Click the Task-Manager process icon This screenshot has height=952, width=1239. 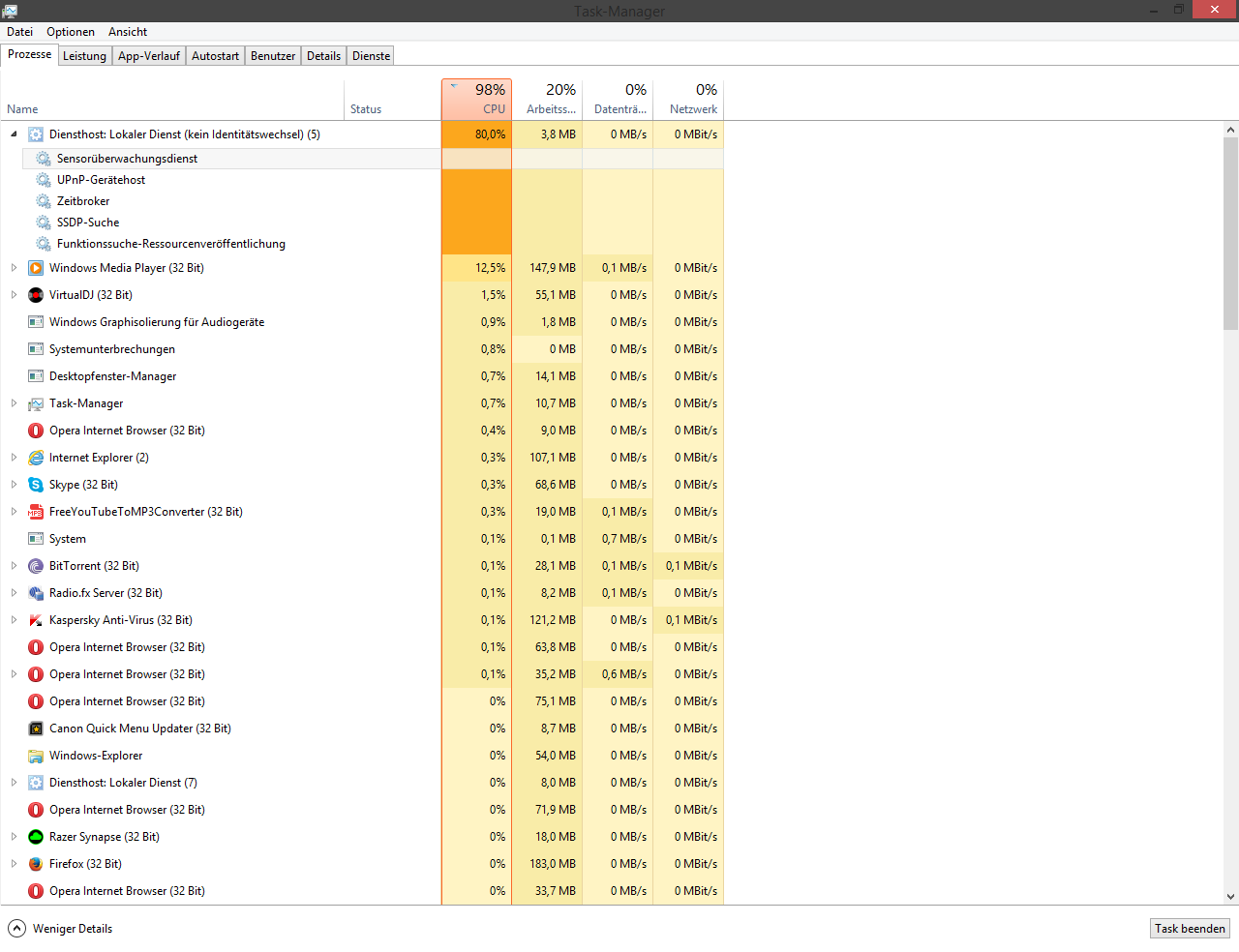36,403
